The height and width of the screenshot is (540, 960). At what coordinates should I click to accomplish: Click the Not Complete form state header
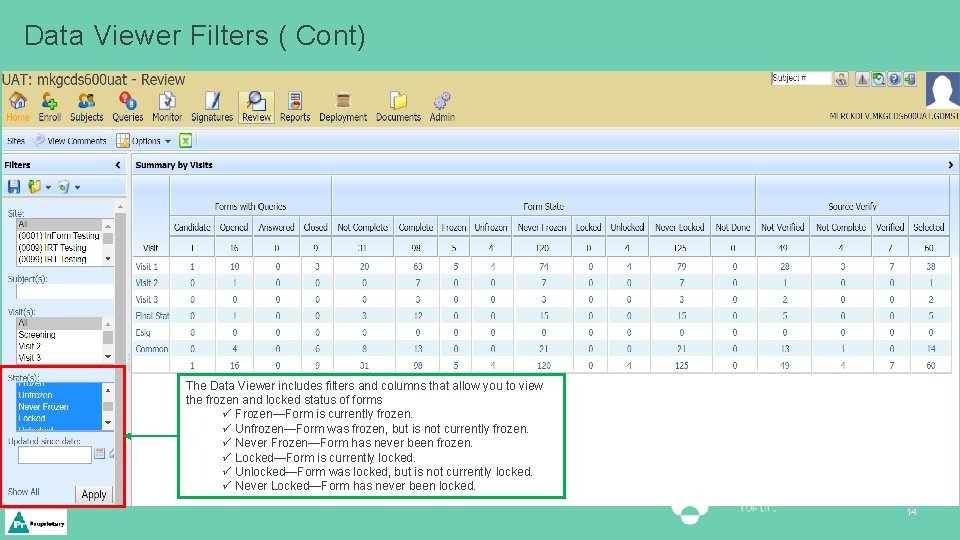click(362, 227)
